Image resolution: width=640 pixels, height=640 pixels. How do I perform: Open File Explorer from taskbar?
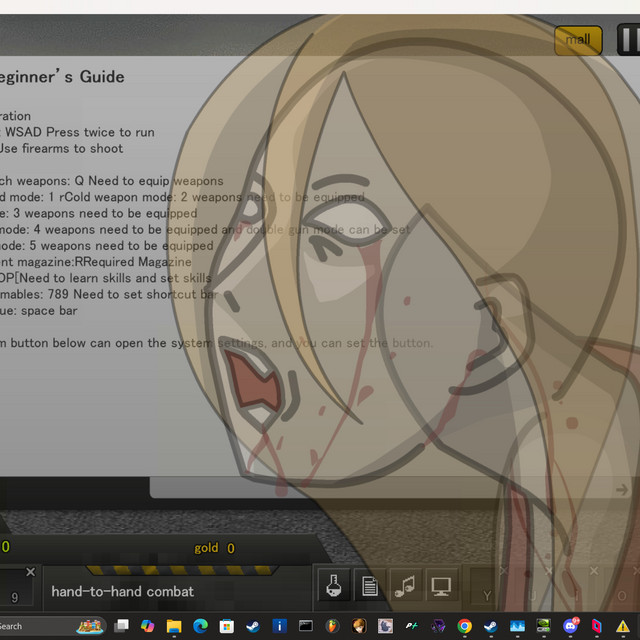coord(174,626)
